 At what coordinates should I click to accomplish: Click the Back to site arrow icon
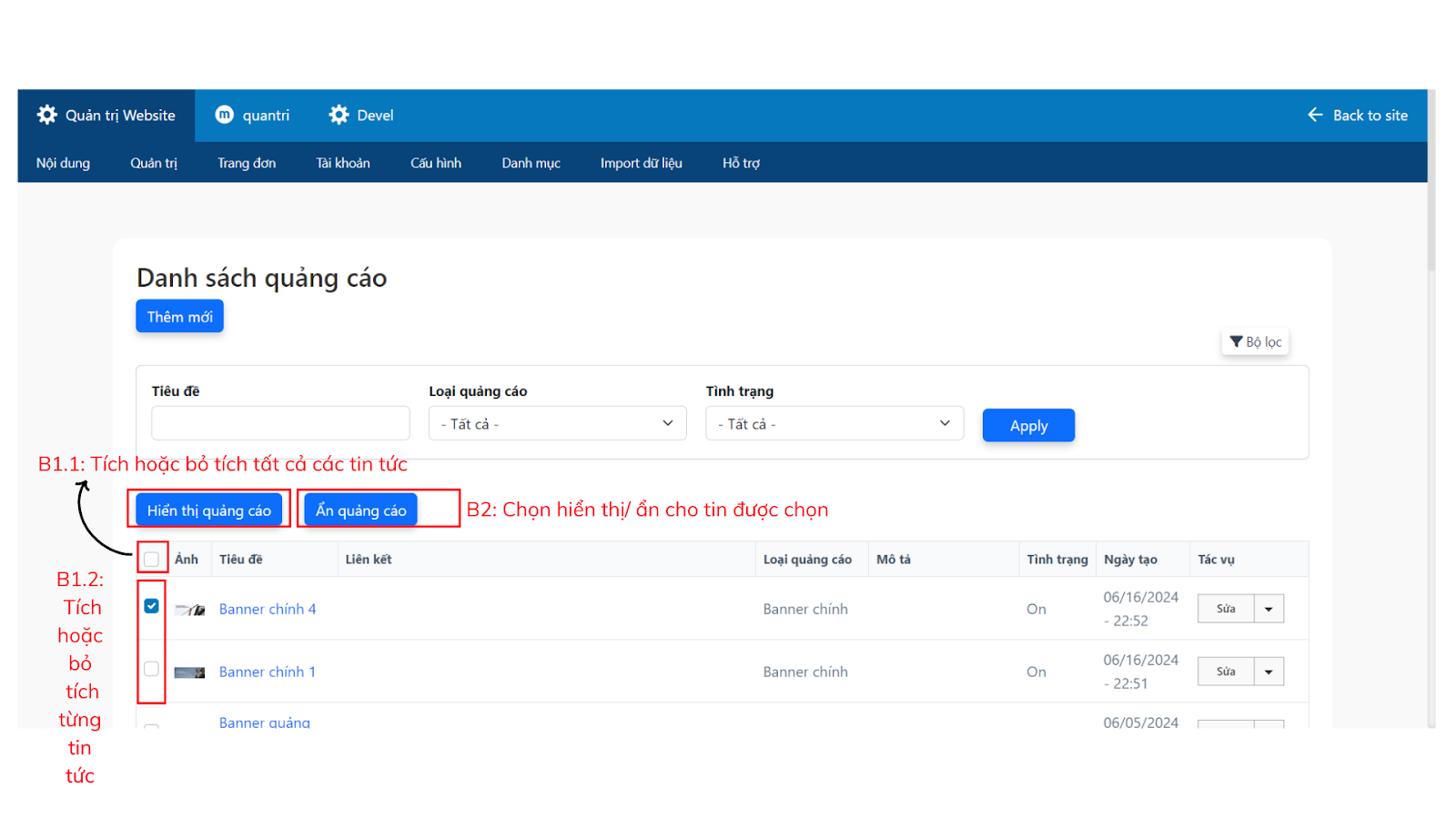pyautogui.click(x=1315, y=115)
